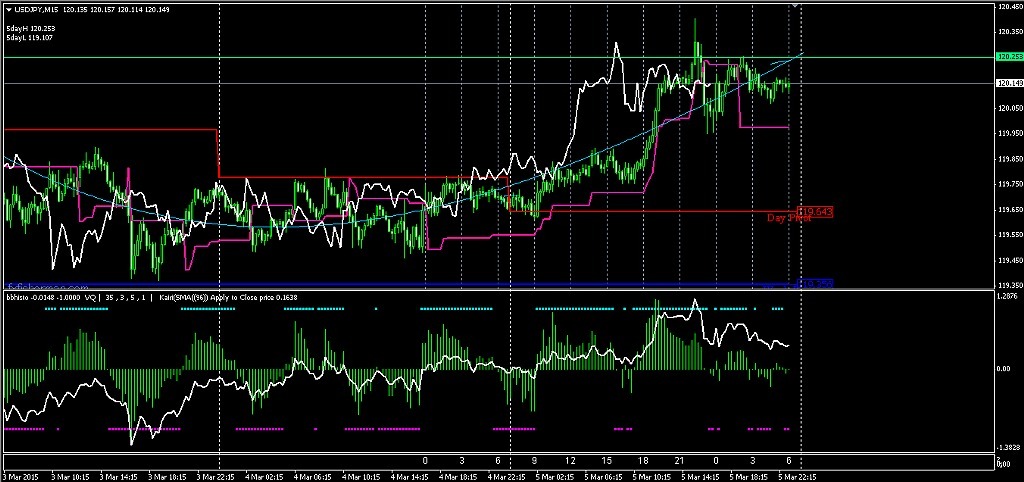Image resolution: width=1024 pixels, height=482 pixels.
Task: Click the 4 Mar 22:15 time label
Action: click(x=509, y=476)
